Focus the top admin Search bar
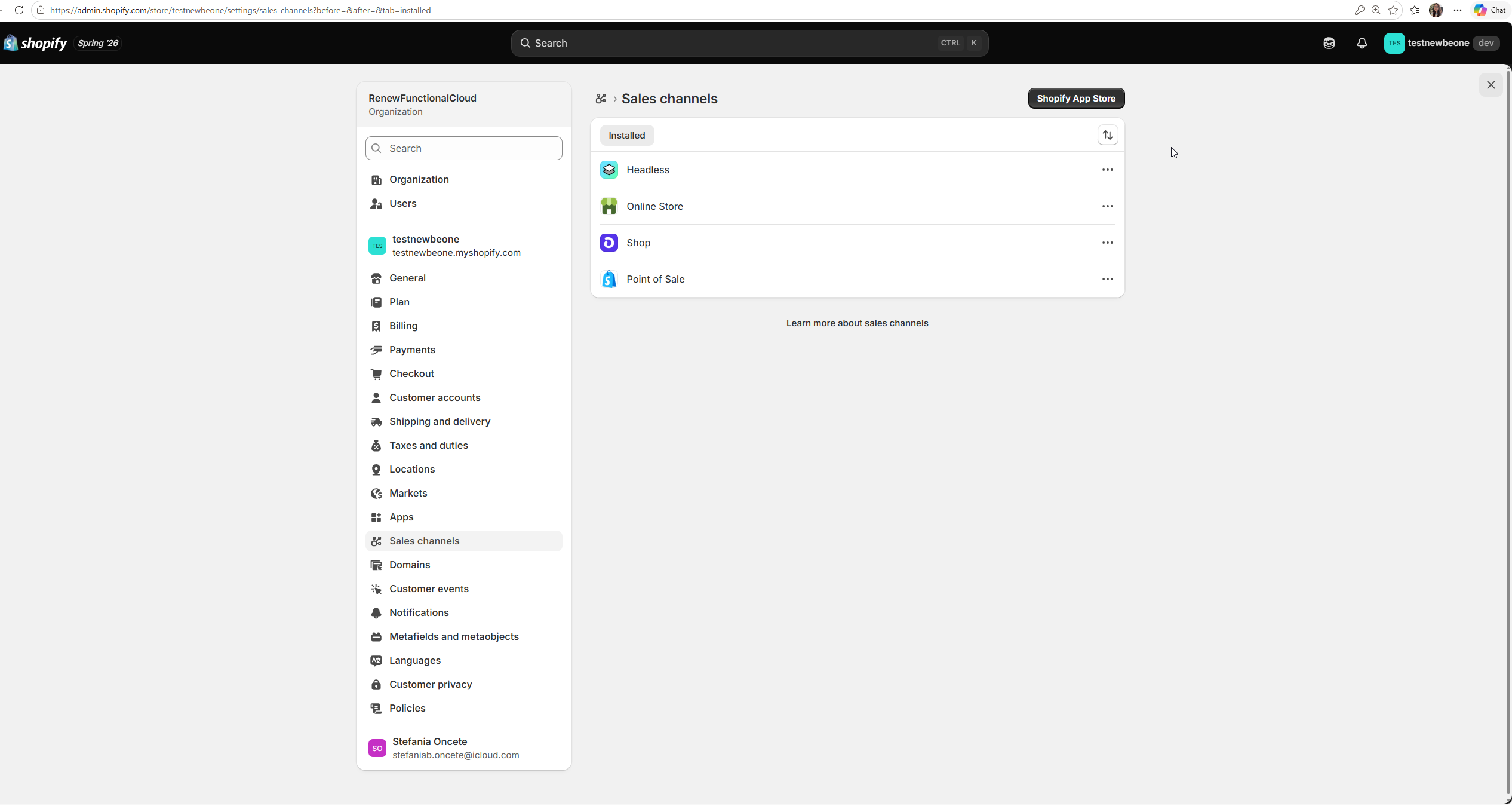Image resolution: width=1512 pixels, height=806 pixels. [749, 43]
